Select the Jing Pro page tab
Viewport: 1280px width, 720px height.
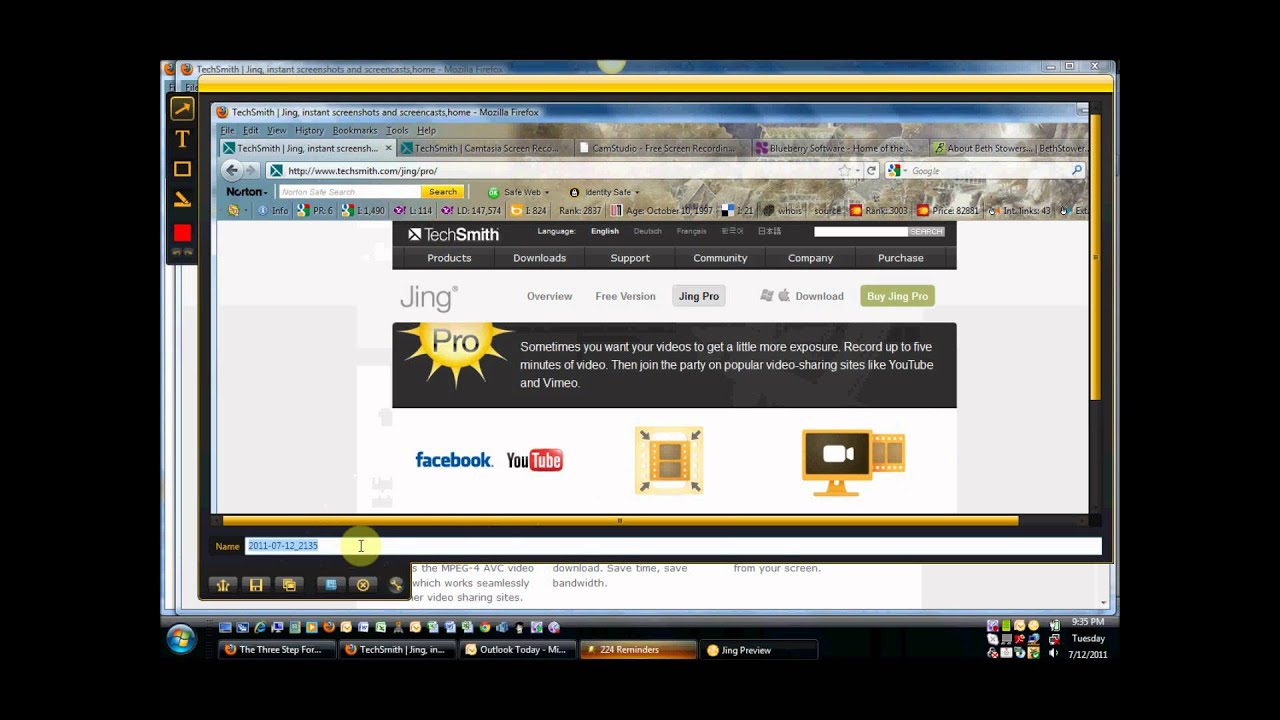click(x=698, y=296)
